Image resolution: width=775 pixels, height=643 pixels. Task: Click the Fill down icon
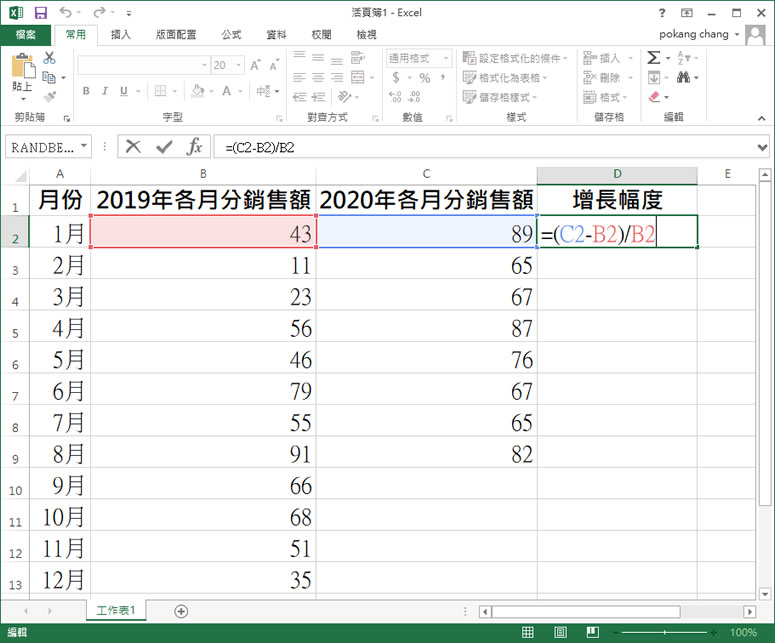pos(653,78)
